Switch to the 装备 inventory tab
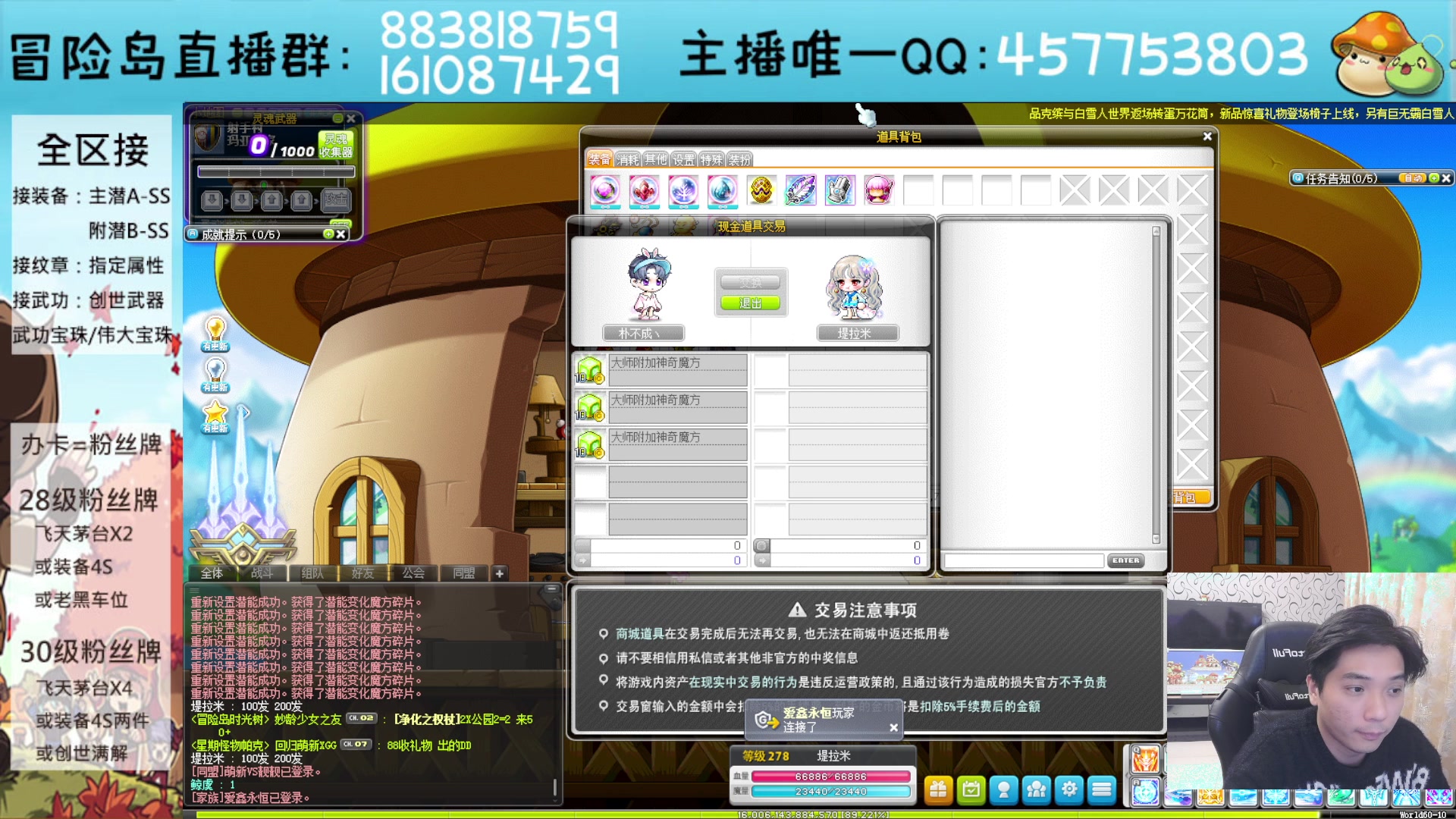 coord(599,159)
